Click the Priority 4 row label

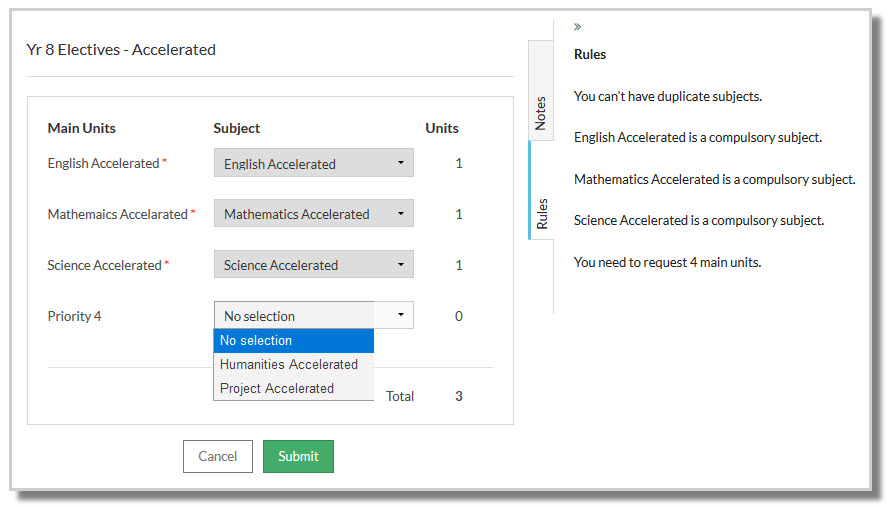click(75, 316)
